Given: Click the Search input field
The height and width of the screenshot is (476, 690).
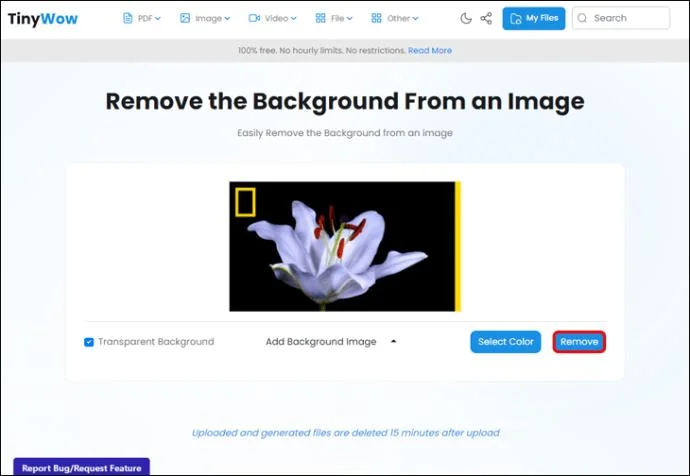Looking at the screenshot, I should [x=621, y=18].
